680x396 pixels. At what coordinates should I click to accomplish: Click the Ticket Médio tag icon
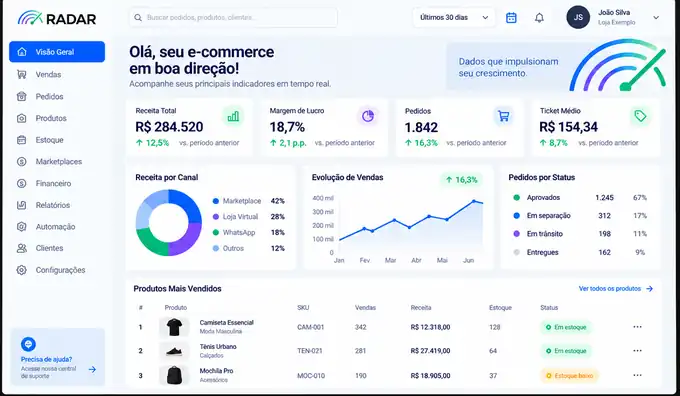[640, 116]
